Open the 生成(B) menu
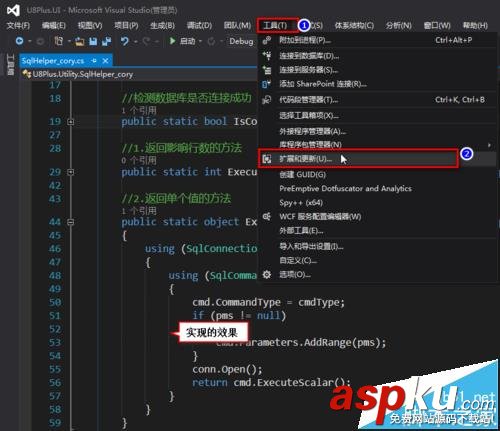The height and width of the screenshot is (431, 500). point(162,25)
